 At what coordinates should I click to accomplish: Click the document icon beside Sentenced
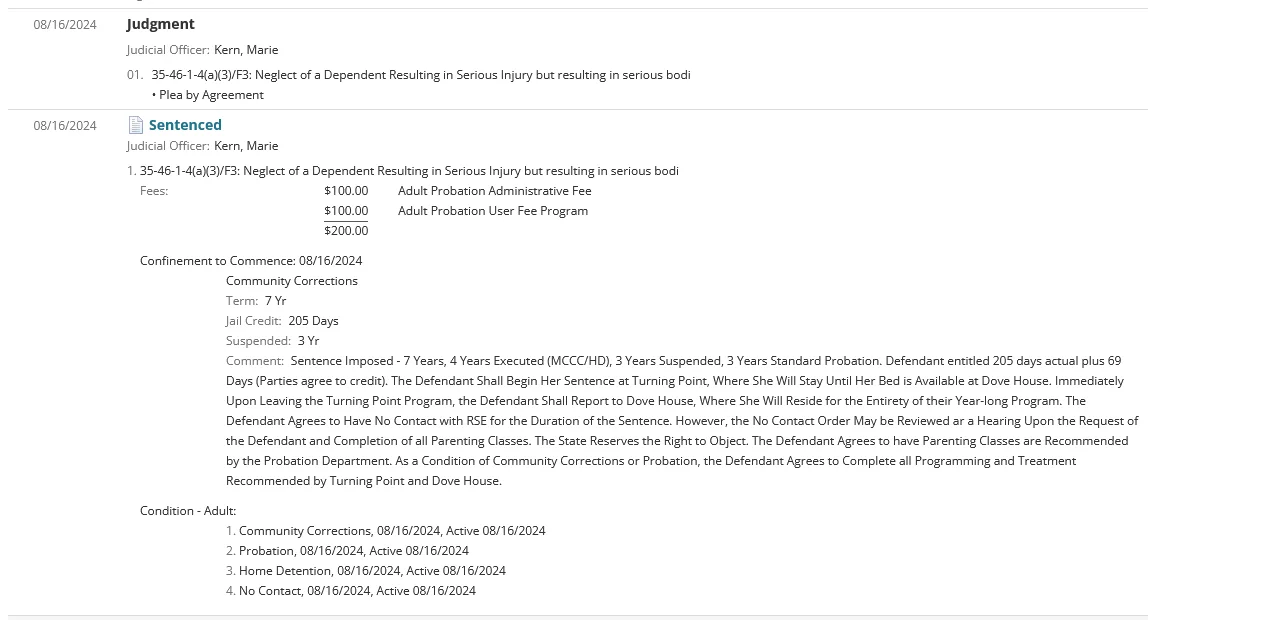coord(136,125)
